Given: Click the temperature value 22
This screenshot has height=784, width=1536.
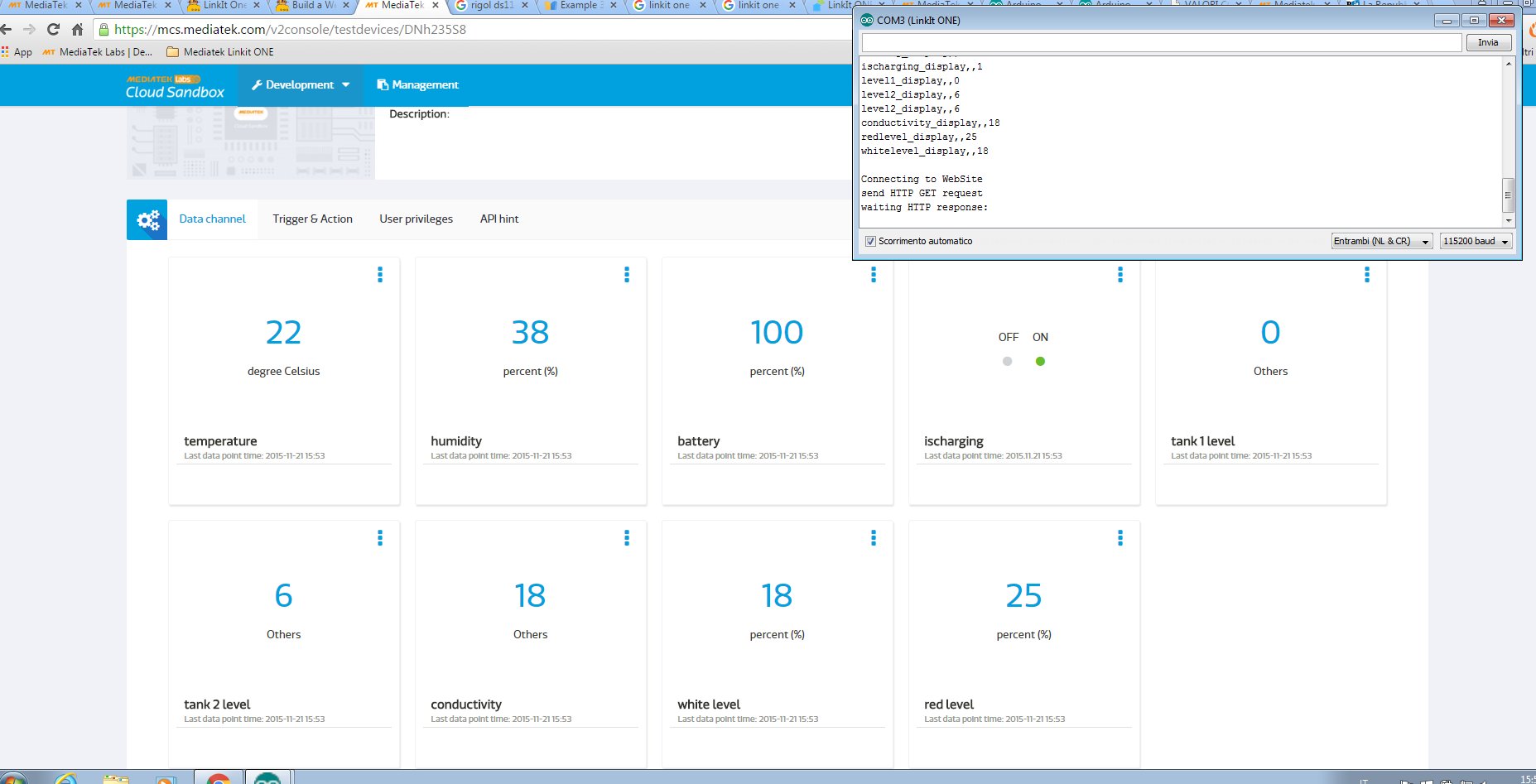Looking at the screenshot, I should coord(283,333).
